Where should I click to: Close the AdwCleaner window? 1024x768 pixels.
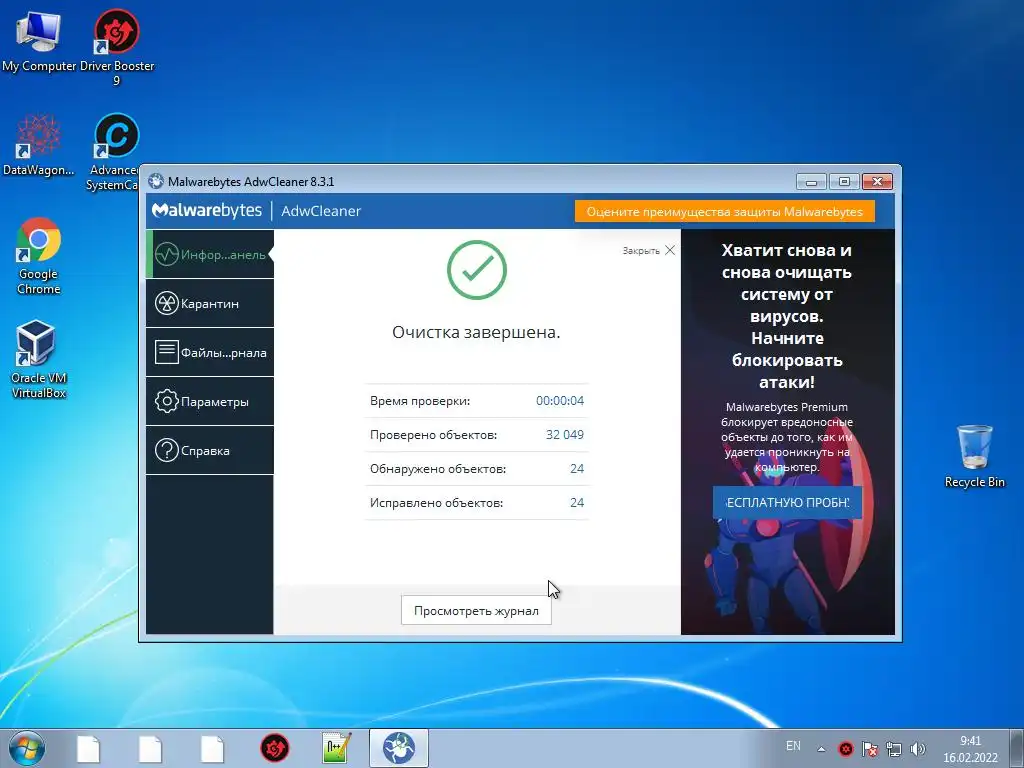[877, 182]
